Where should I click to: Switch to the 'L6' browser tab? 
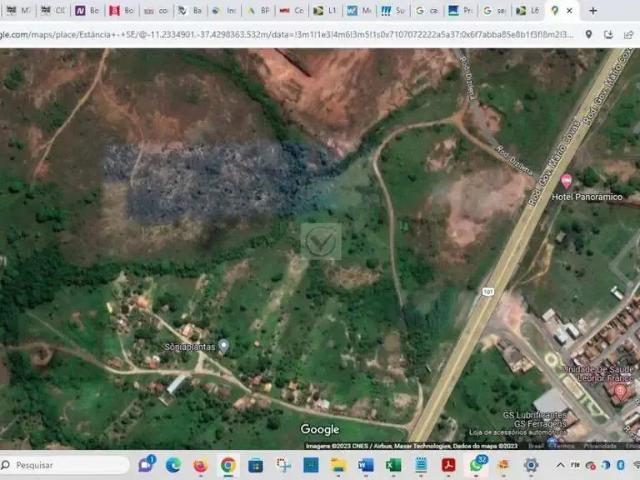point(528,11)
